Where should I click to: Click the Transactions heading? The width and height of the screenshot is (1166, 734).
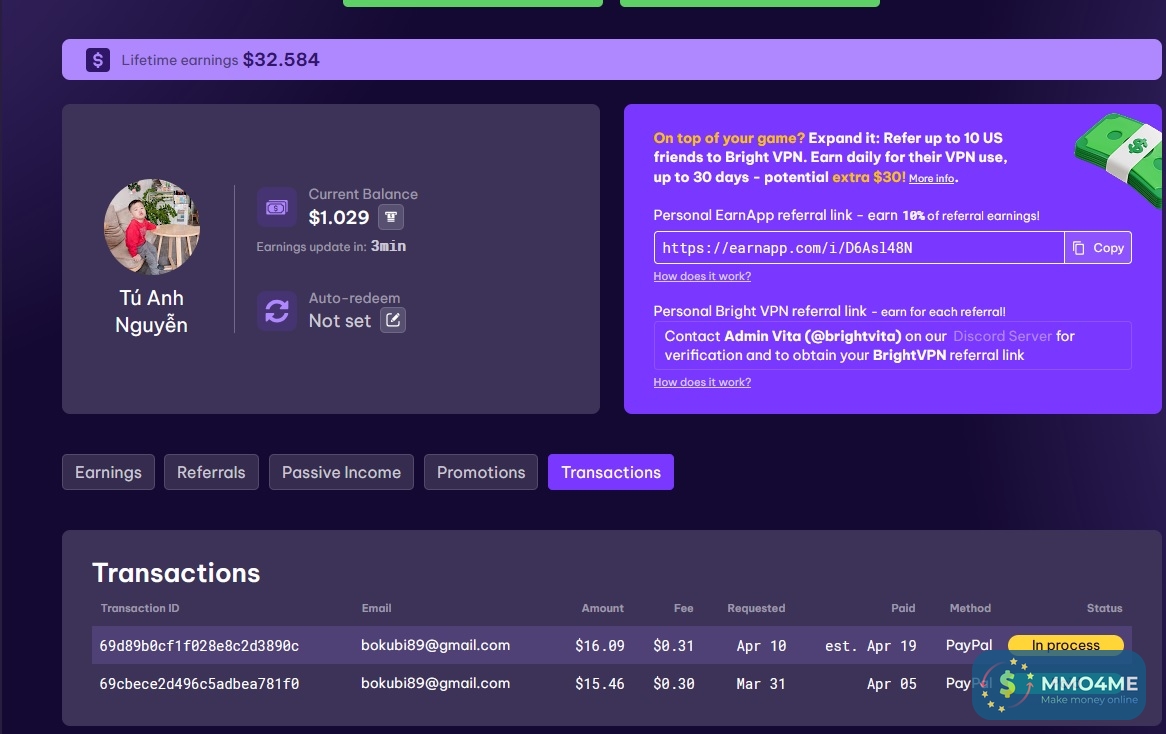tap(176, 573)
